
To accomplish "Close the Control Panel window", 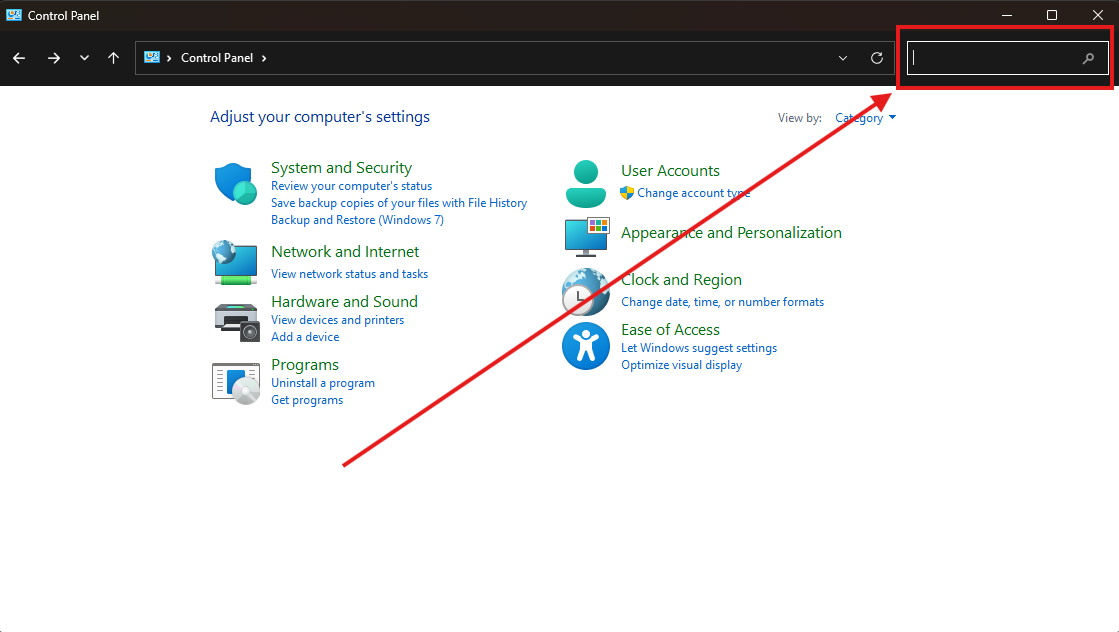I will (x=1098, y=15).
